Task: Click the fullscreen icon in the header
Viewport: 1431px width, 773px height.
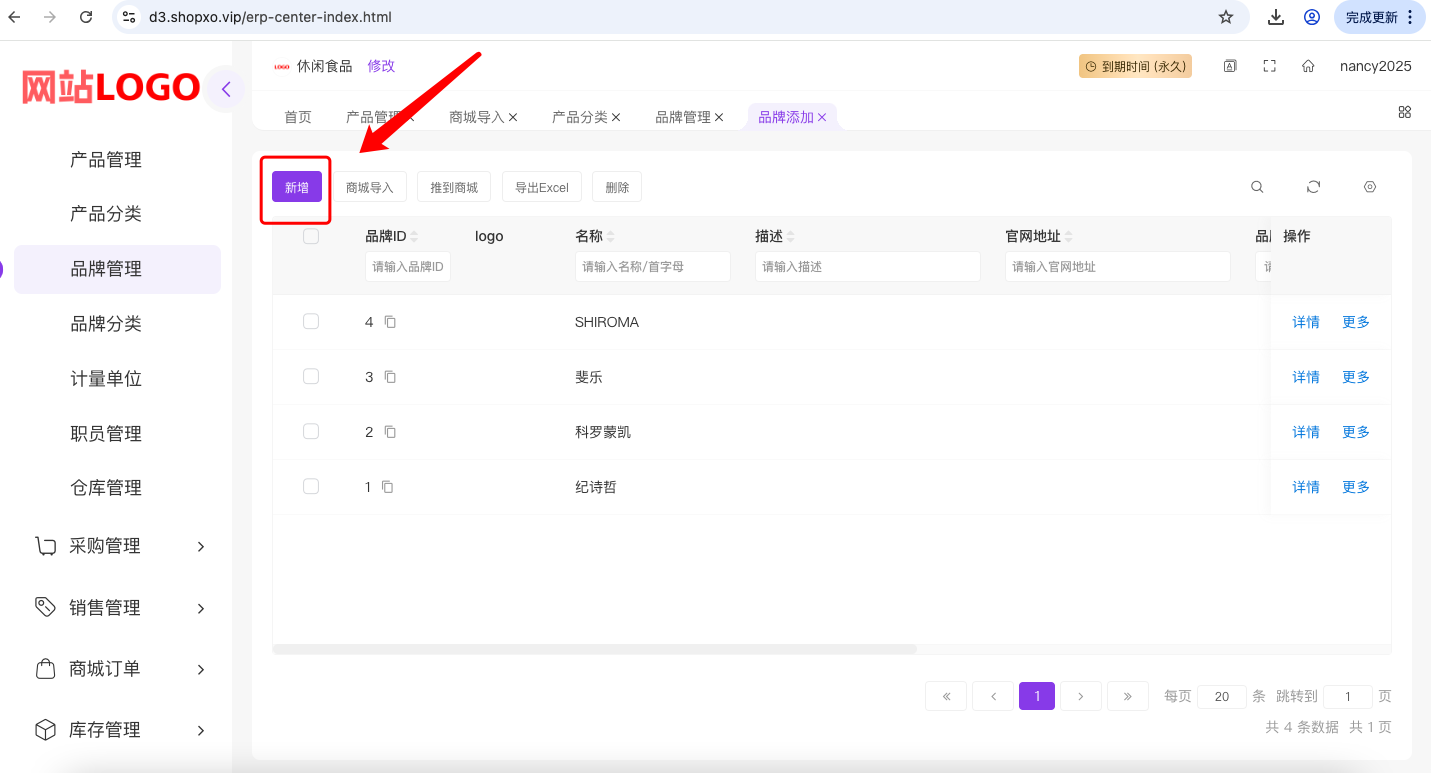Action: pyautogui.click(x=1270, y=66)
